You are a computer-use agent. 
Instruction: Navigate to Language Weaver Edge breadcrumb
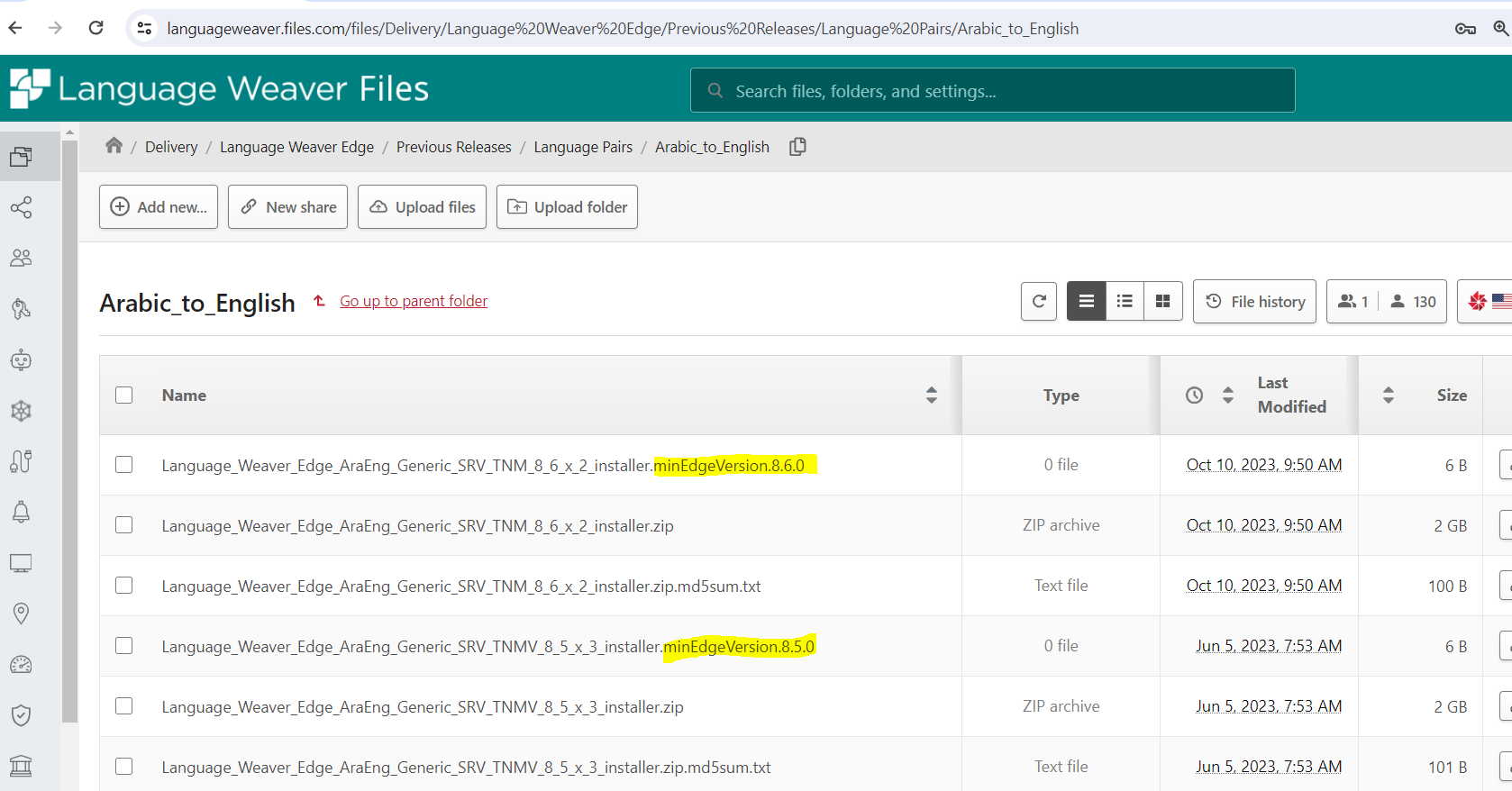click(x=296, y=147)
